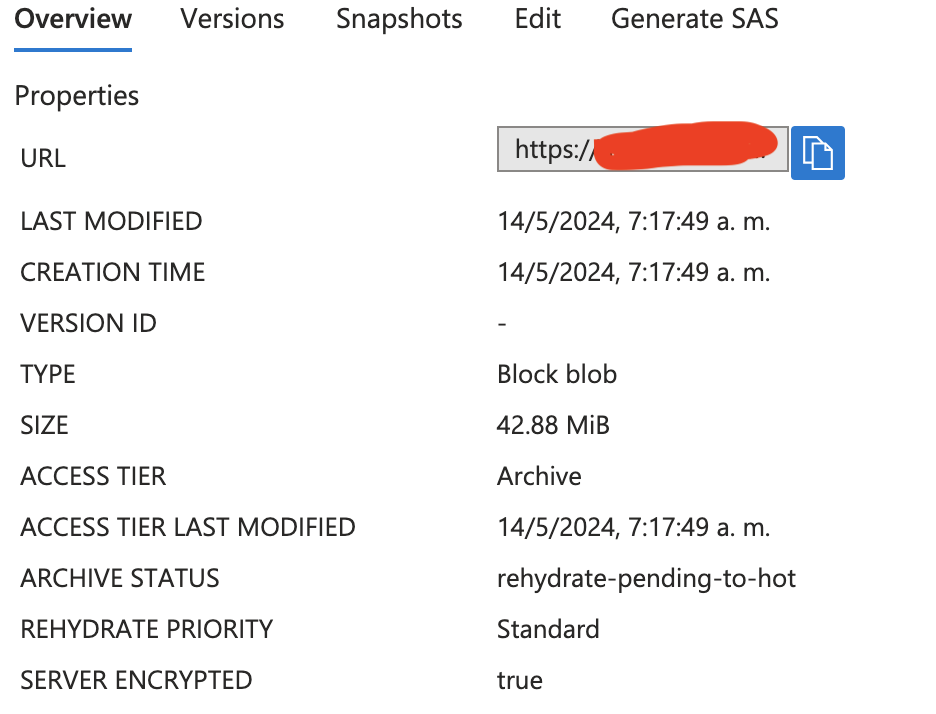Click the blue copy-to-clipboard button beside URL
936x714 pixels.
point(818,152)
